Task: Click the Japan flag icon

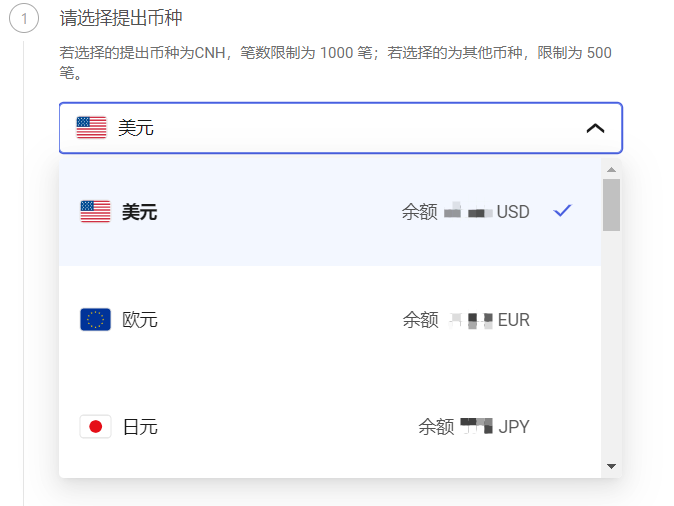Action: pyautogui.click(x=95, y=427)
